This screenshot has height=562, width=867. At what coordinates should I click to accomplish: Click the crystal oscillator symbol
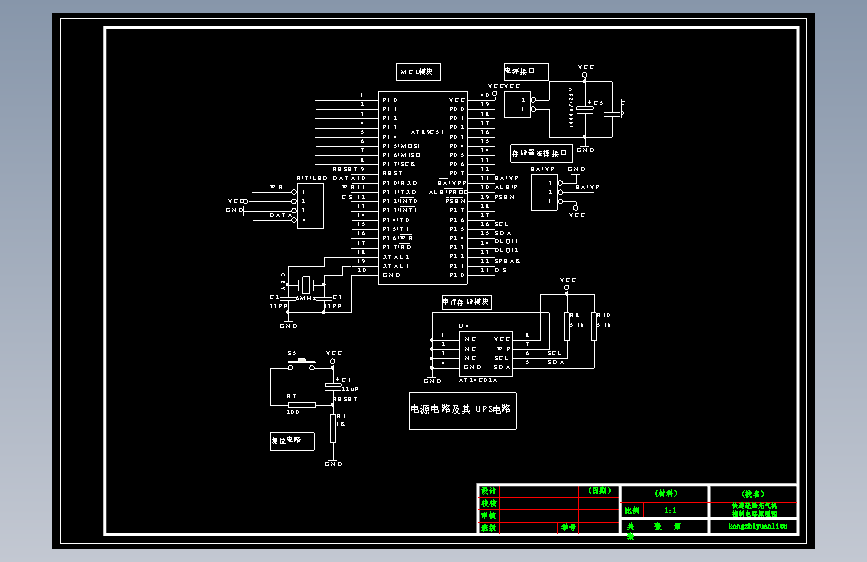306,285
